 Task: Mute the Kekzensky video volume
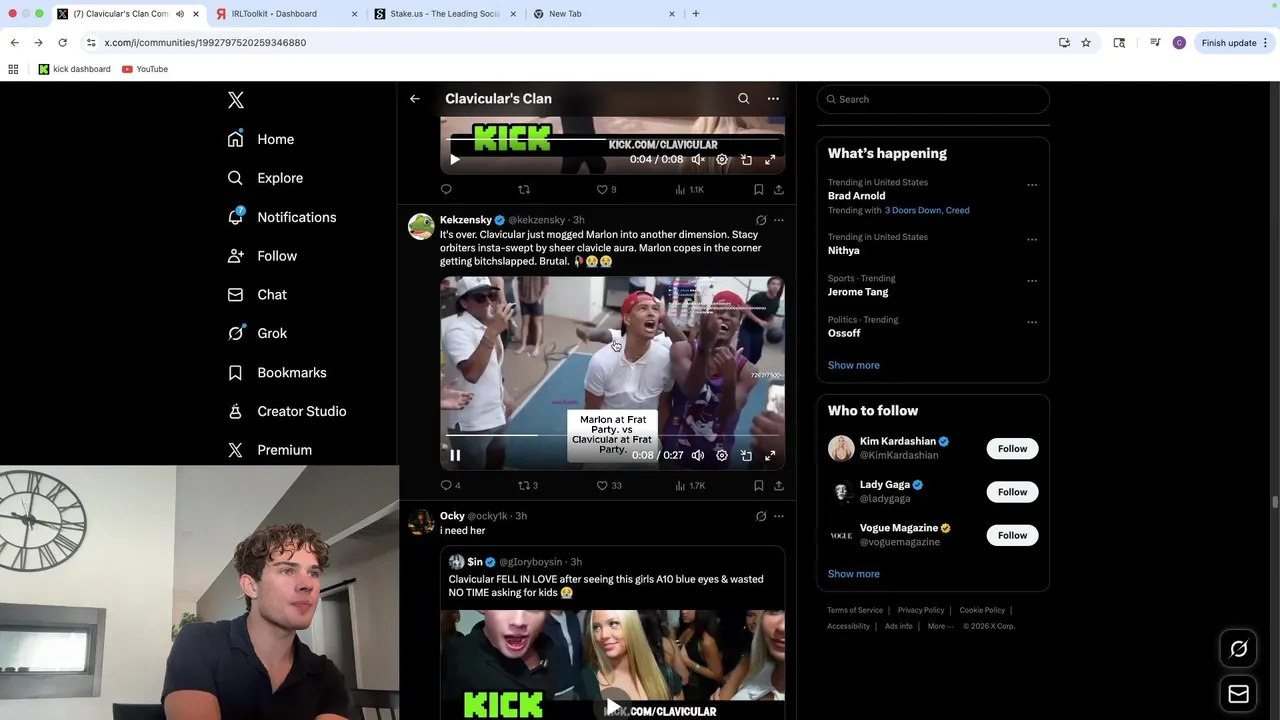(698, 455)
